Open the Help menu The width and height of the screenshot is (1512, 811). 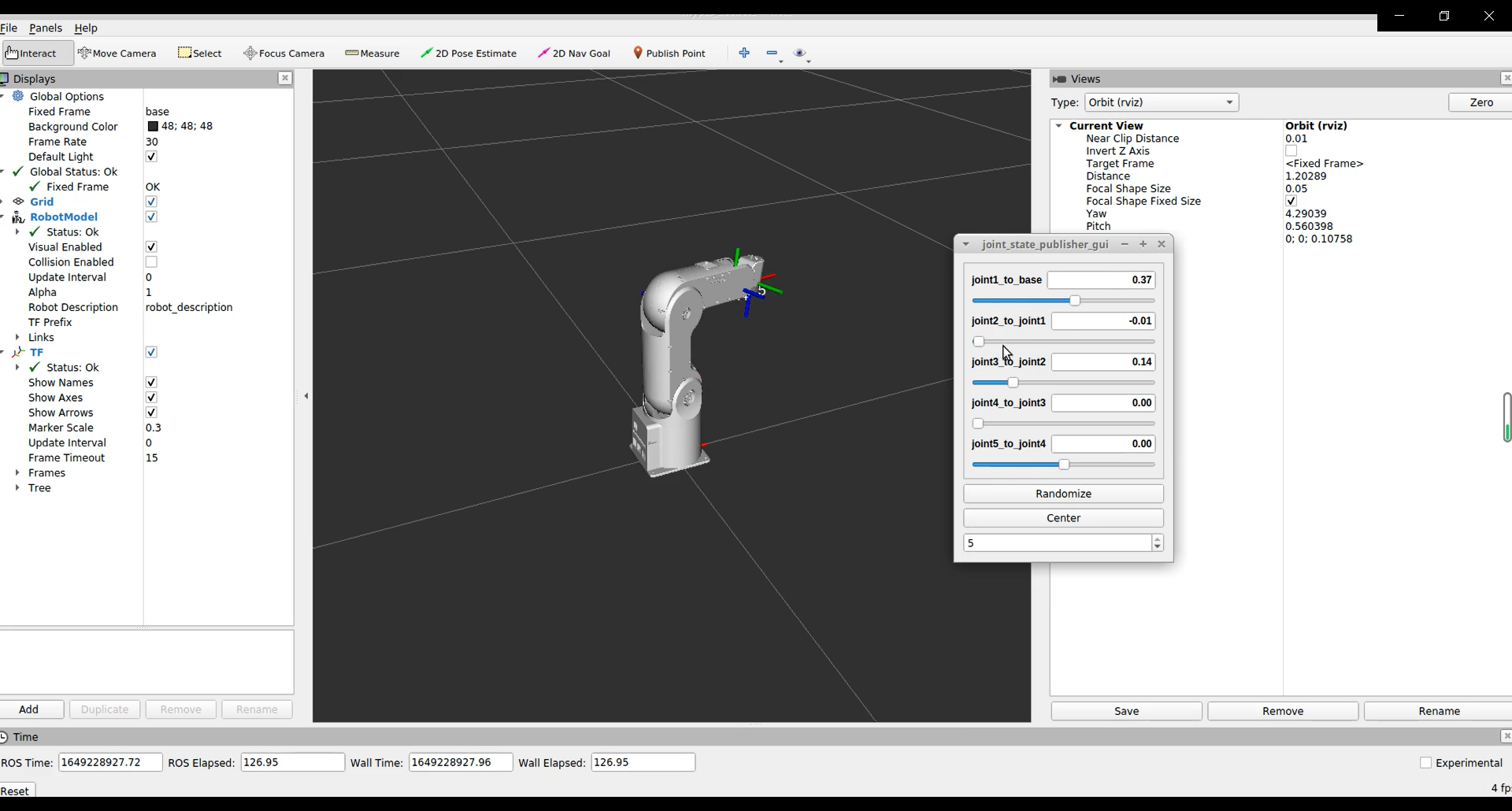[86, 28]
